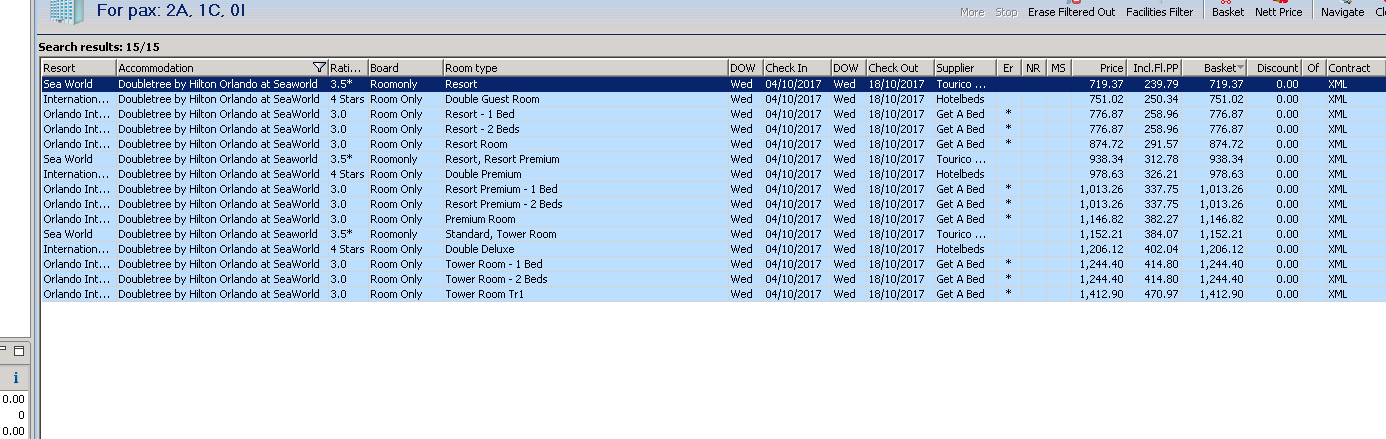Viewport: 1386px width, 439px height.
Task: Select the 'Double Premium' row
Action: [713, 174]
